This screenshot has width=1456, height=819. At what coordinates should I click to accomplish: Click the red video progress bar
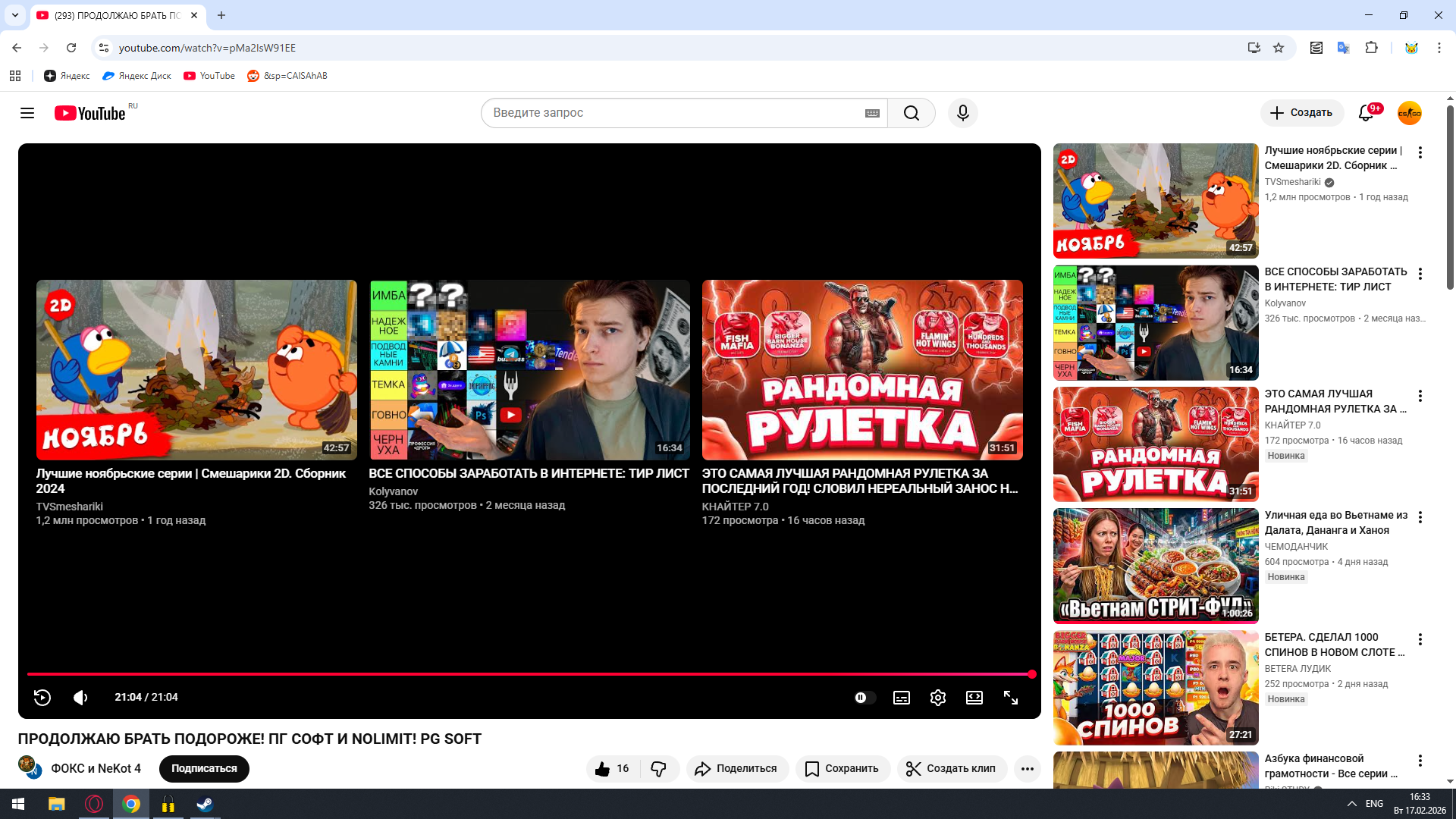[x=531, y=673]
